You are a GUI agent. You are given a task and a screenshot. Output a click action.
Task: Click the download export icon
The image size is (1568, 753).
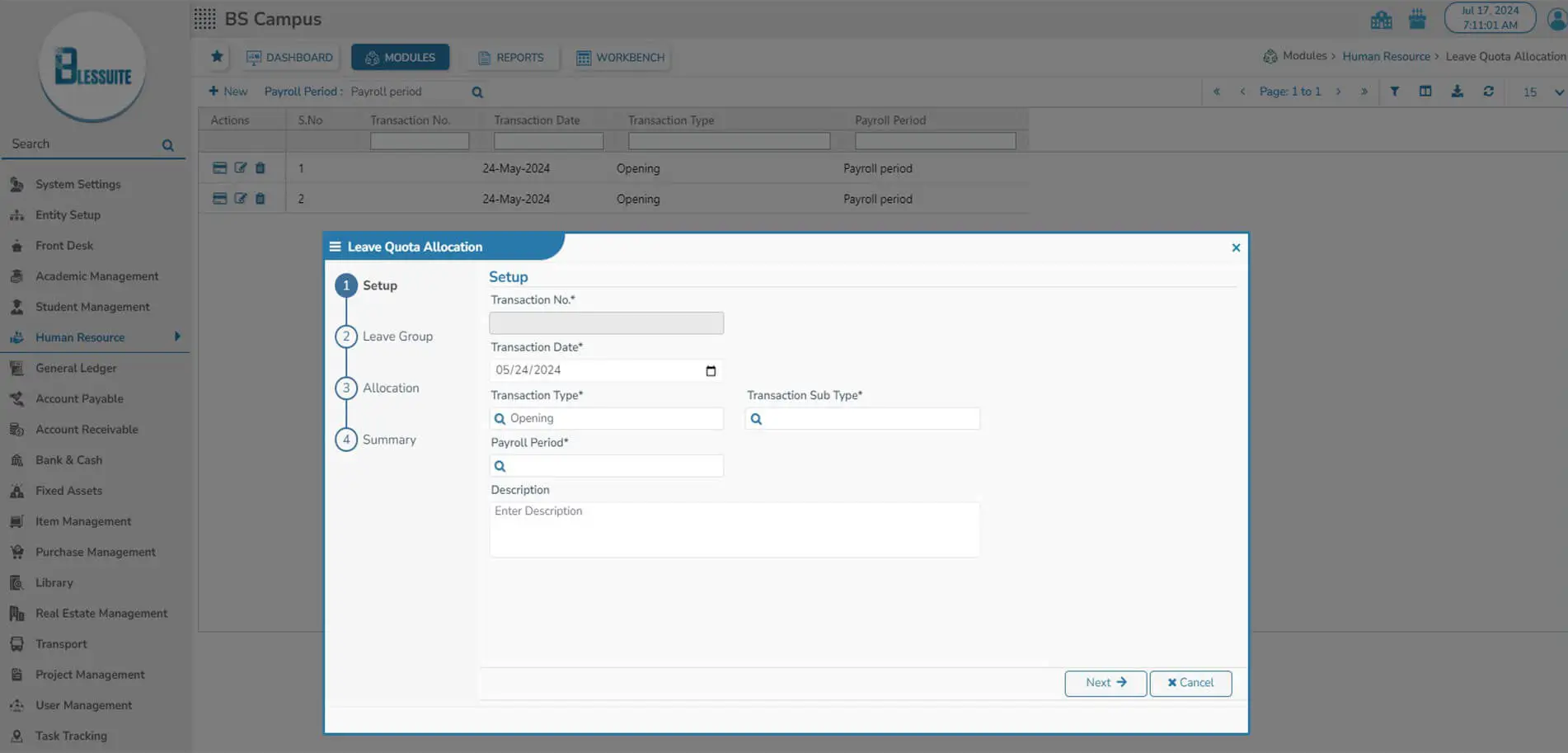pos(1457,92)
